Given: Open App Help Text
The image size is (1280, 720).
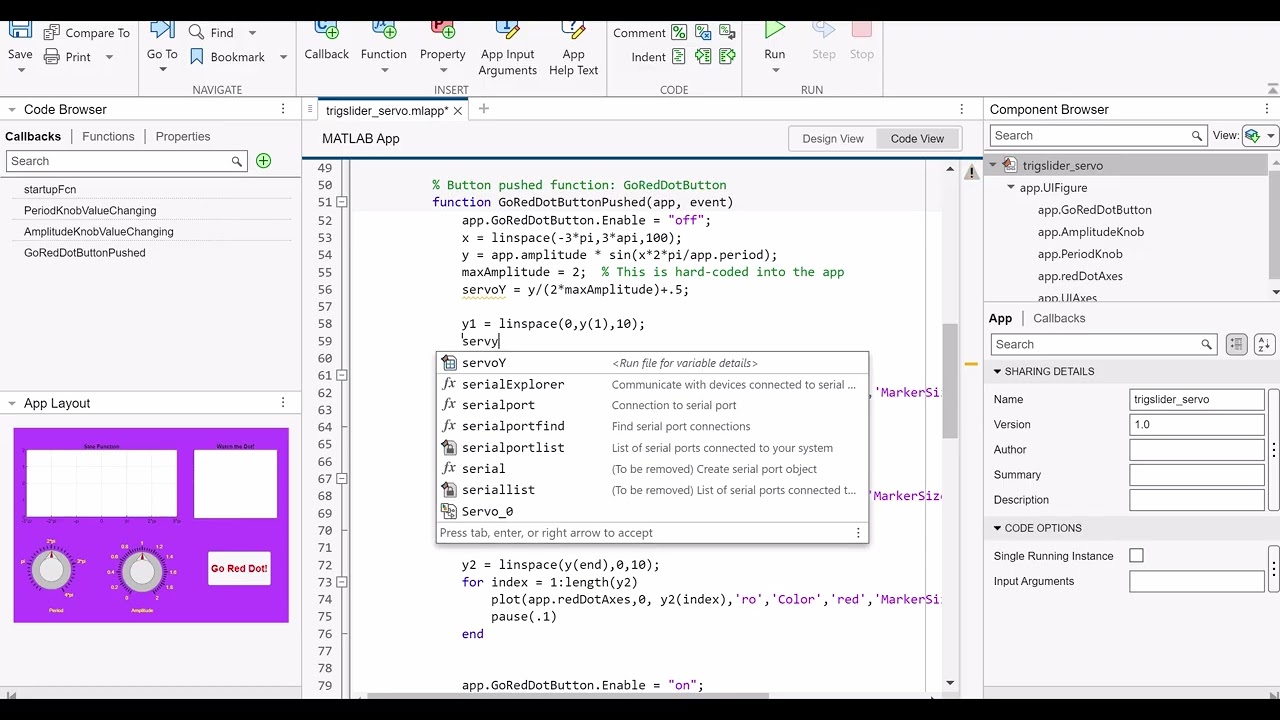Looking at the screenshot, I should click(573, 48).
